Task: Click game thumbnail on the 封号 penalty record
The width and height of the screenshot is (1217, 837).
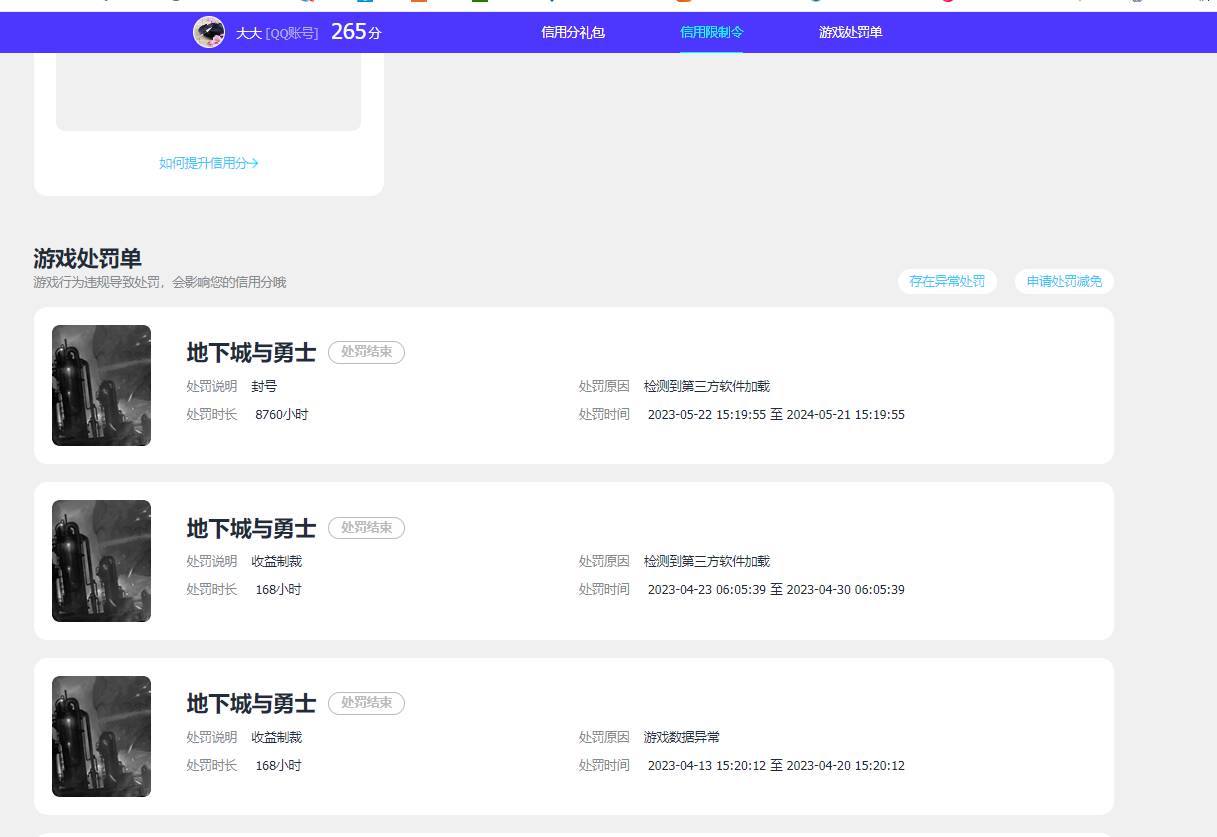Action: pos(101,385)
